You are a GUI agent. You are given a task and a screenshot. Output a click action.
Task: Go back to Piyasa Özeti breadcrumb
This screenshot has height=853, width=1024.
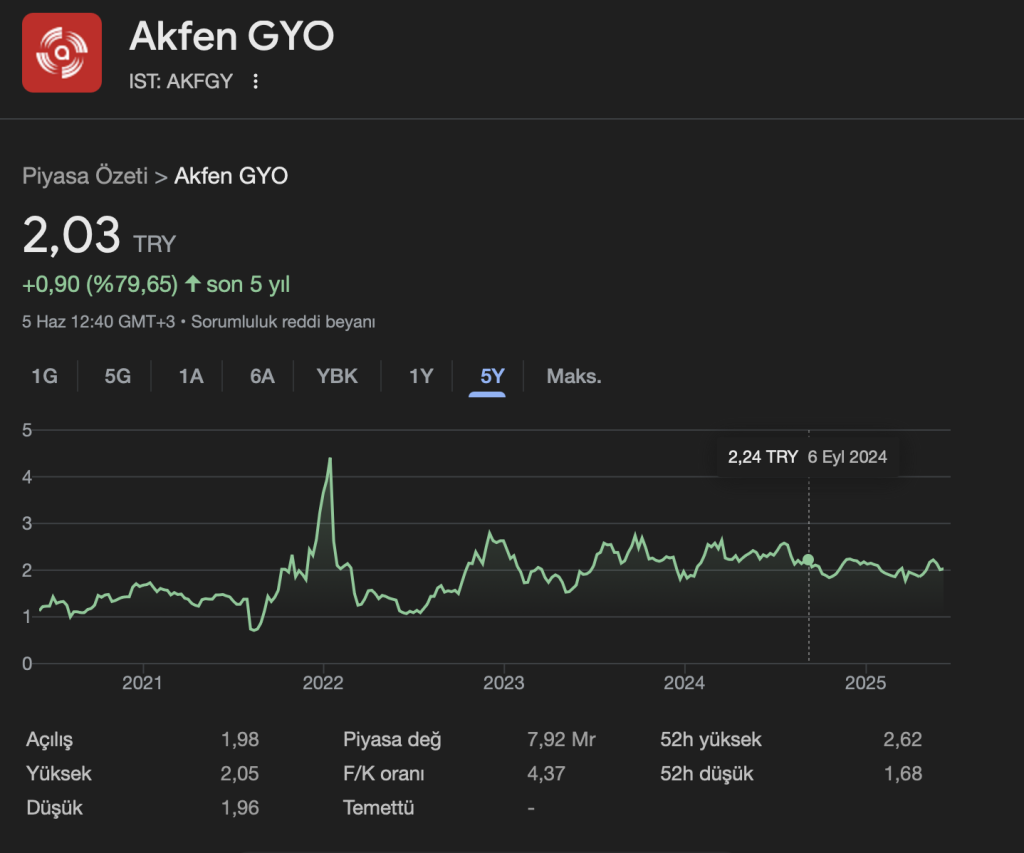pyautogui.click(x=84, y=177)
